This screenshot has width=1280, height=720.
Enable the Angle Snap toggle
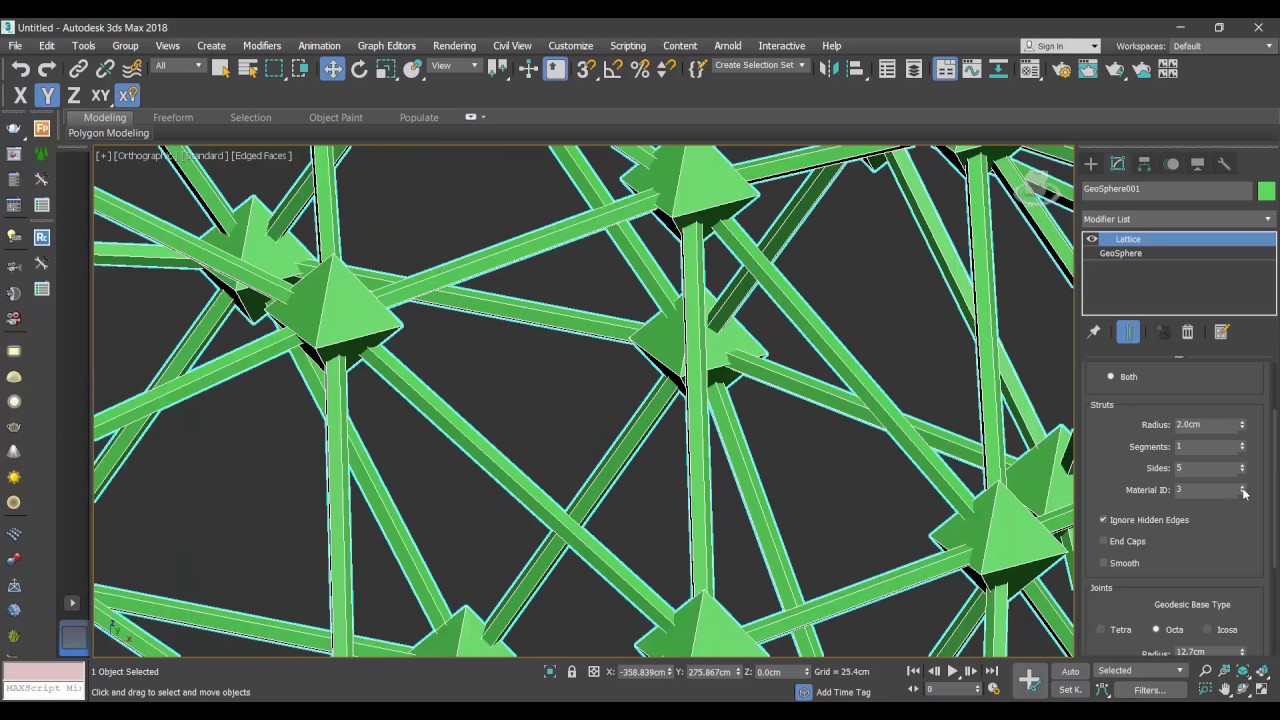click(613, 69)
